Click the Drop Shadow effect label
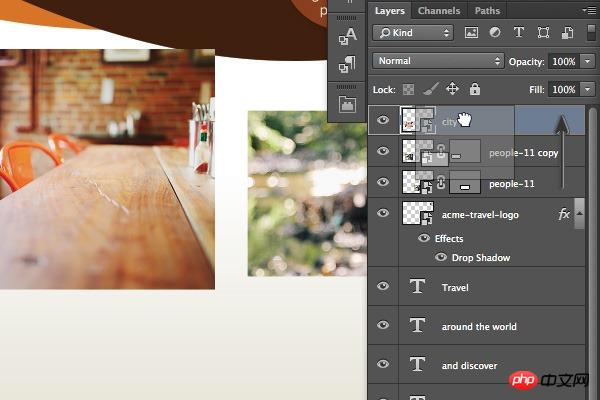Viewport: 600px width, 400px height. coord(481,258)
